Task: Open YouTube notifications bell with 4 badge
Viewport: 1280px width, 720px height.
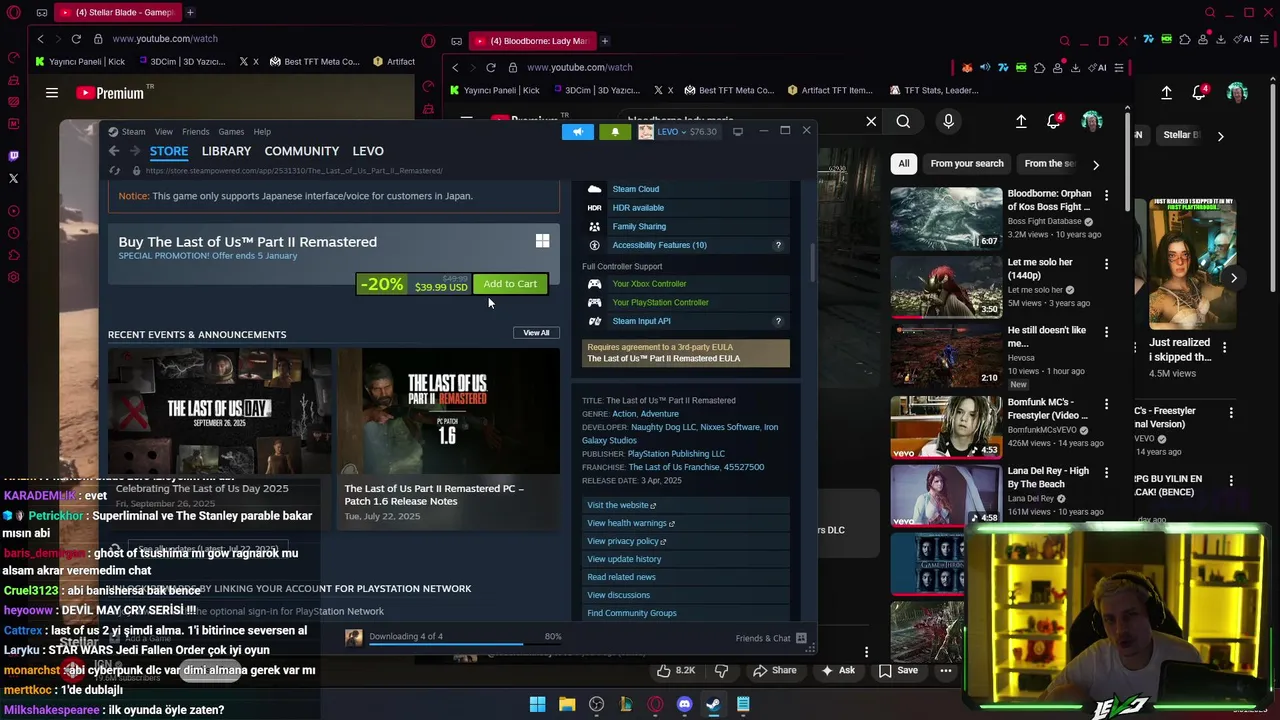Action: 1054,121
